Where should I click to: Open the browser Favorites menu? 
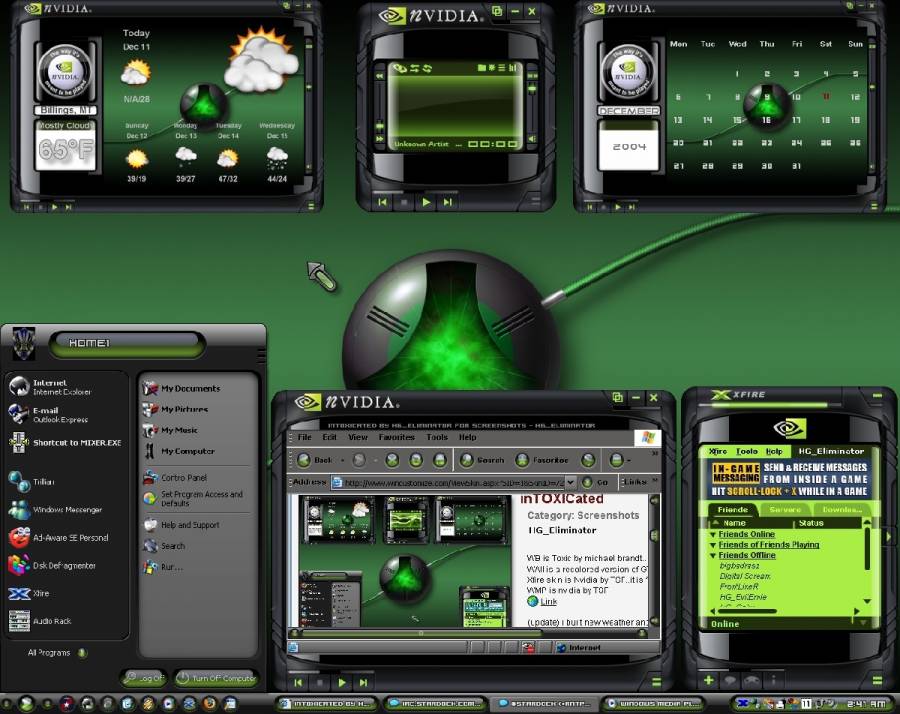(397, 437)
